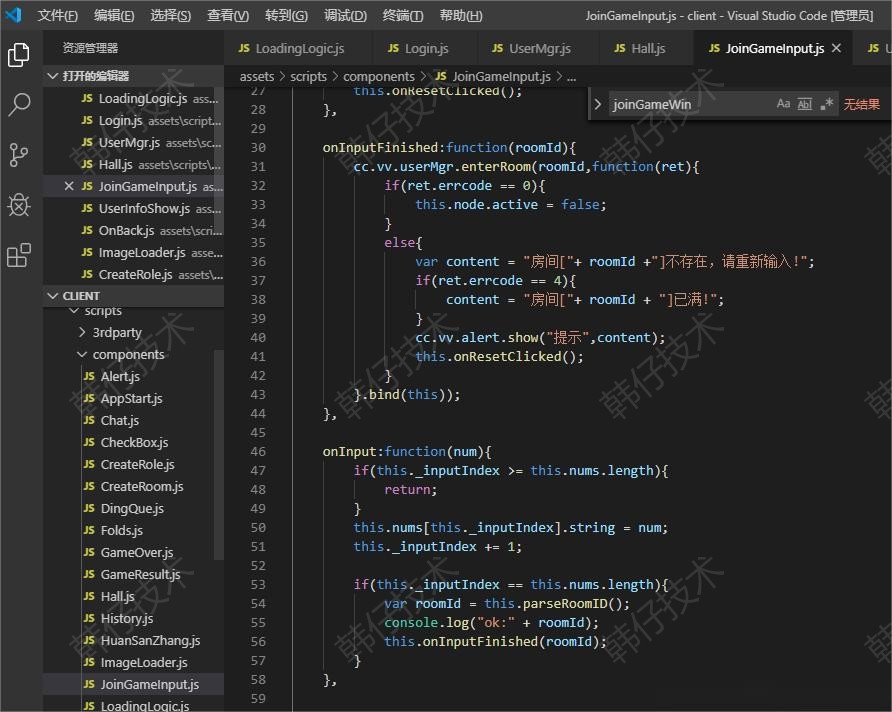Open the 选择(S) menu

coord(171,15)
